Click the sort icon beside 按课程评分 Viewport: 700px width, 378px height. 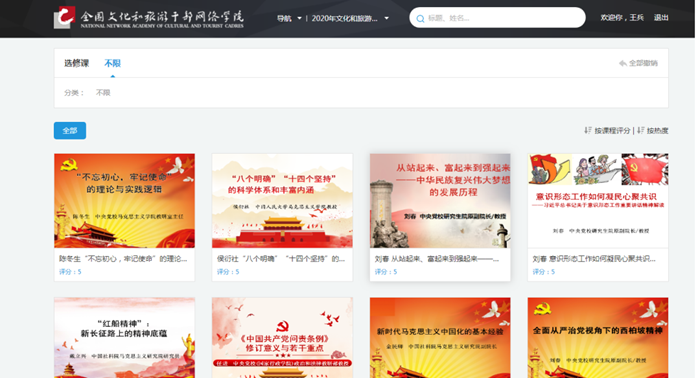click(588, 130)
